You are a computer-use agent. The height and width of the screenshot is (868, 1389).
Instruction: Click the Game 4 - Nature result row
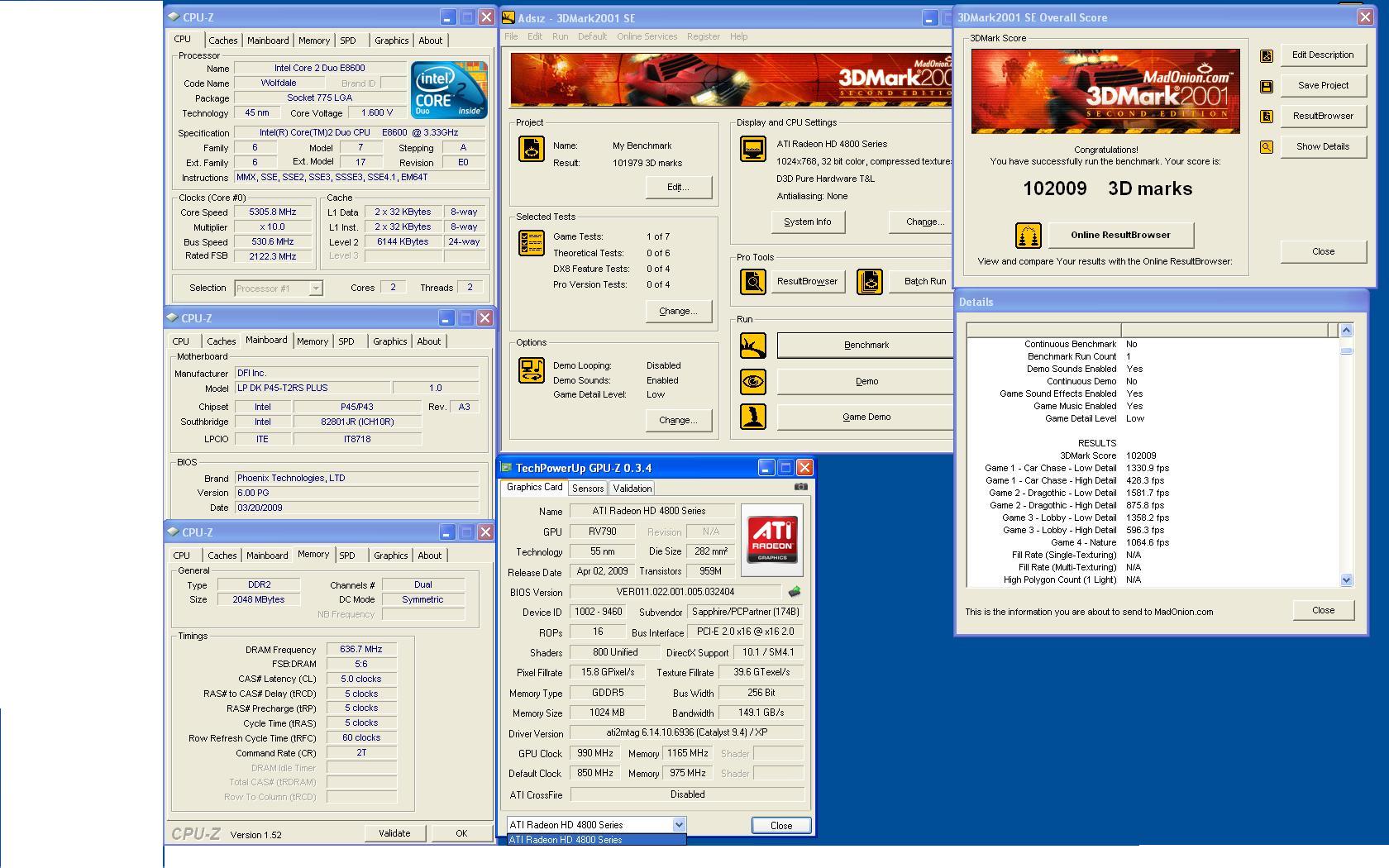(1152, 542)
